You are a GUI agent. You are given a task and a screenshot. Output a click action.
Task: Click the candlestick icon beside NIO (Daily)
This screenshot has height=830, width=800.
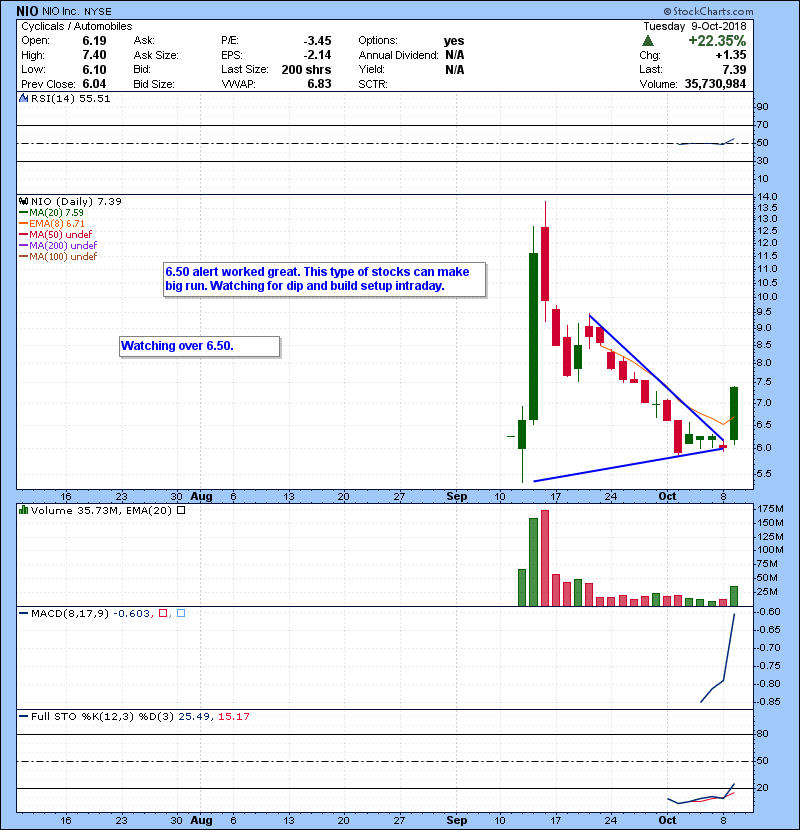point(24,201)
